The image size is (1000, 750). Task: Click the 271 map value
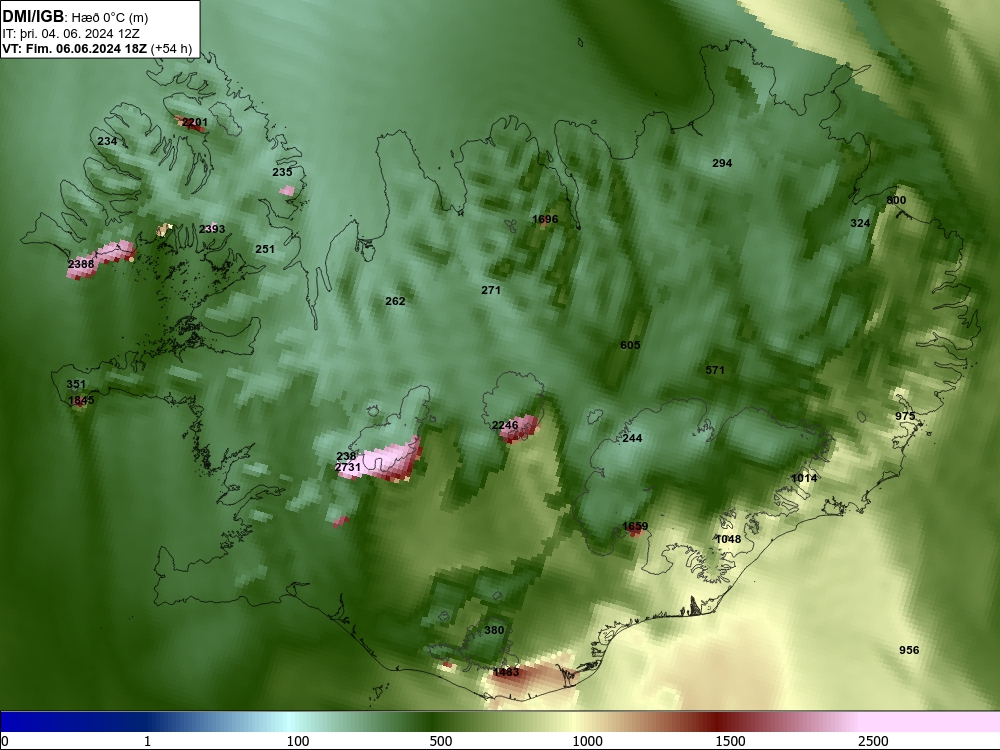[x=490, y=290]
